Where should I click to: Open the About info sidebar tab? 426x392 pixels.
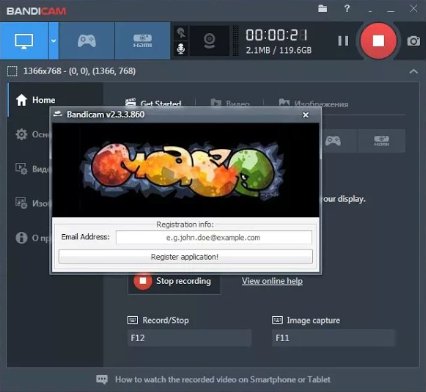(32, 238)
